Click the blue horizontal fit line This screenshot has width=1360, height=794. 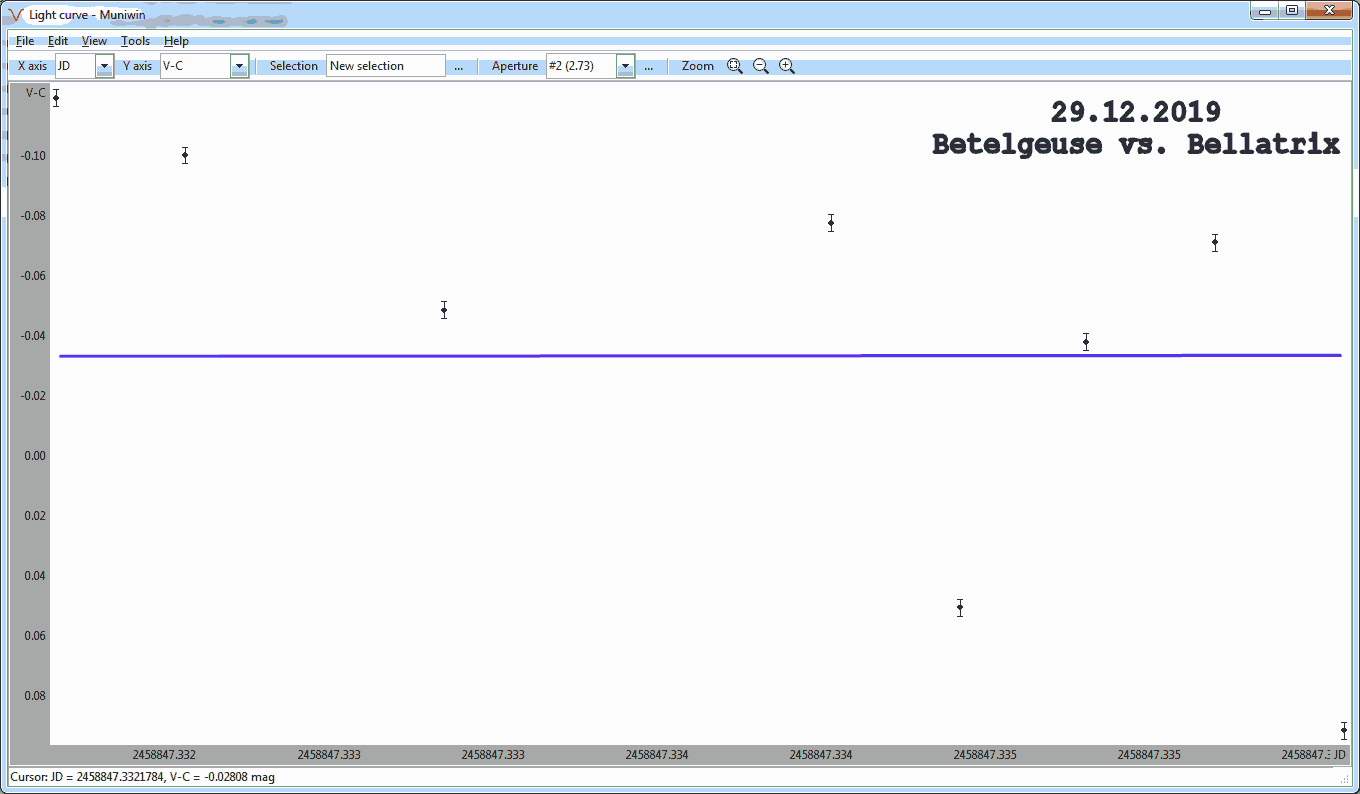pyautogui.click(x=700, y=355)
